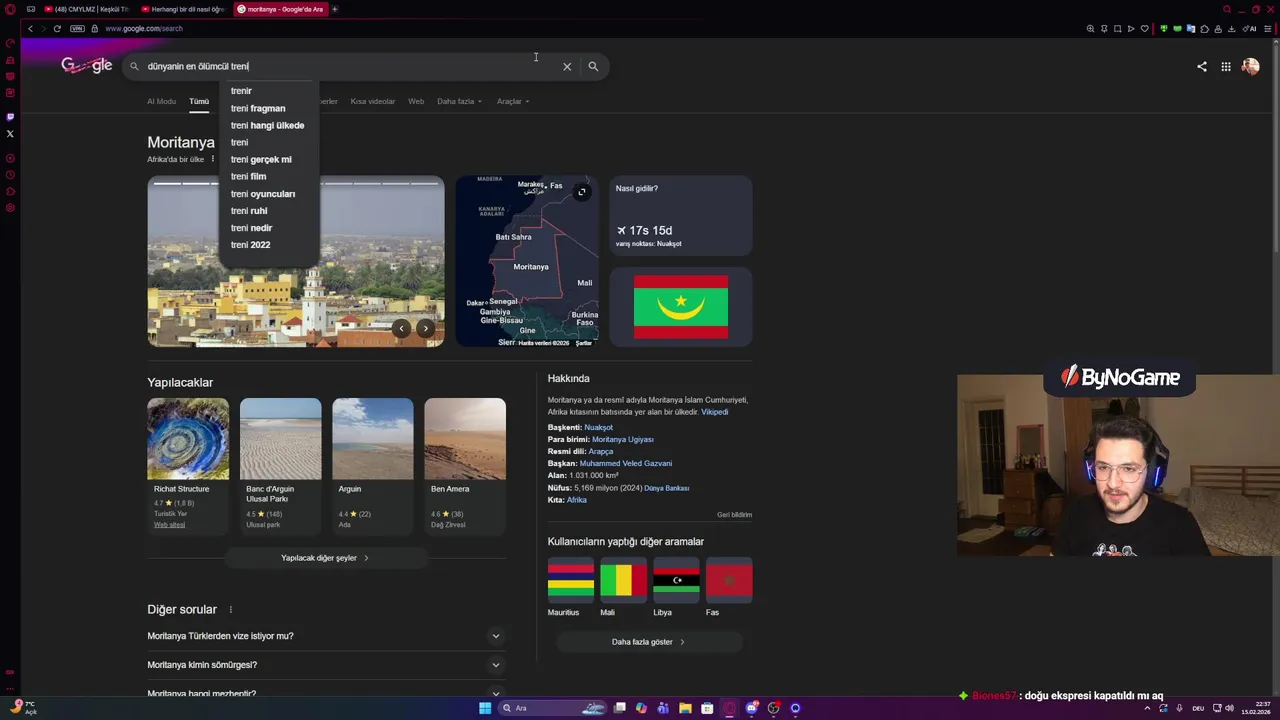This screenshot has width=1280, height=720.
Task: Click the heart bookmark icon in toolbar
Action: [1145, 28]
